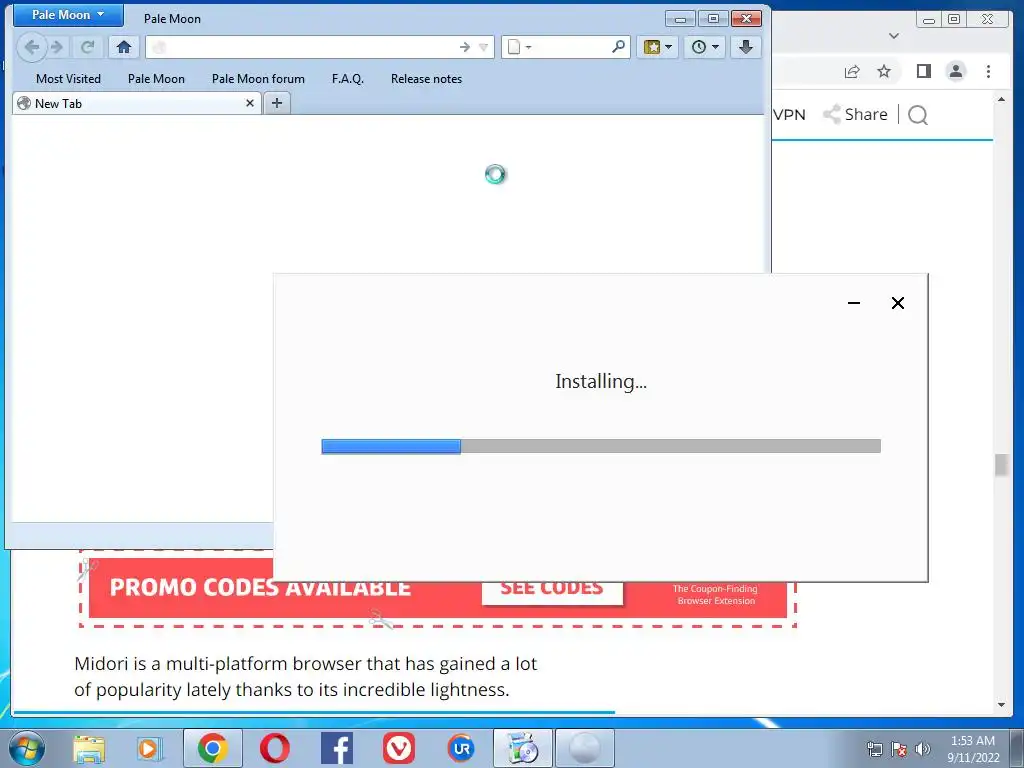The image size is (1024, 768).
Task: Open the Pale Moon history button
Action: coord(705,47)
